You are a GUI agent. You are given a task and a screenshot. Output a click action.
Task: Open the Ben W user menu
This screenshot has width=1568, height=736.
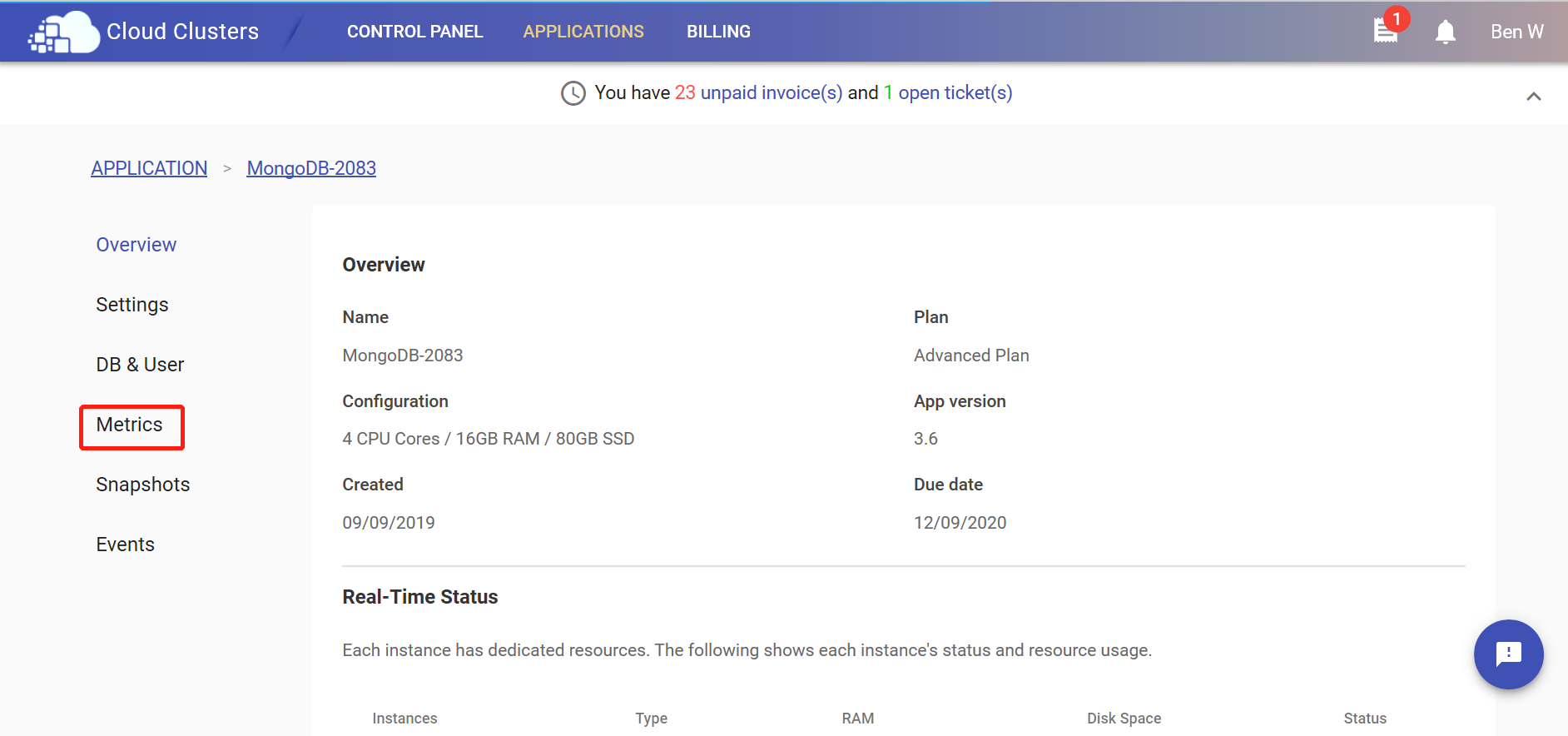click(x=1516, y=32)
